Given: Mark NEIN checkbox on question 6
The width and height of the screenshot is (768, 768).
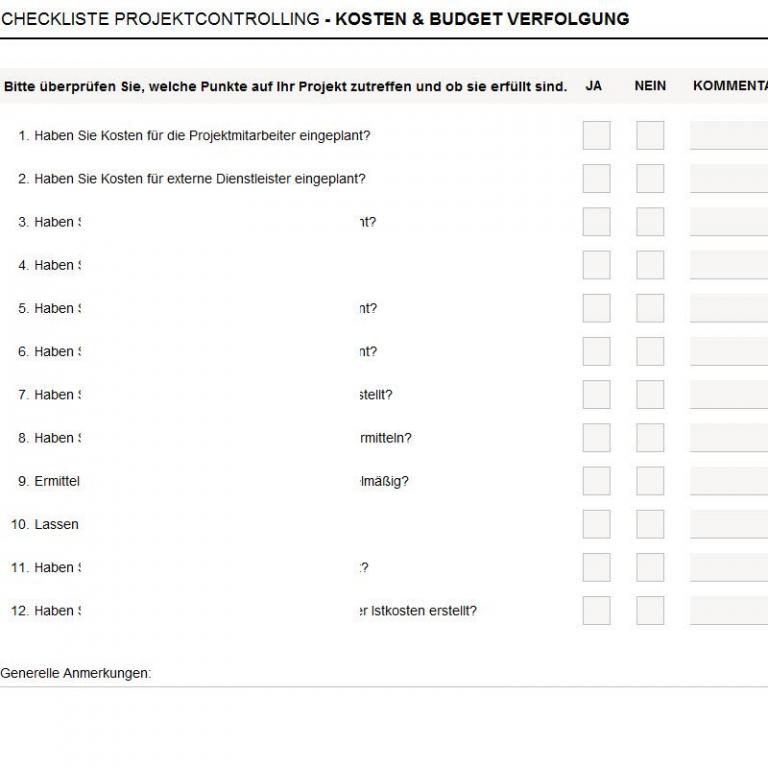Looking at the screenshot, I should pos(650,351).
